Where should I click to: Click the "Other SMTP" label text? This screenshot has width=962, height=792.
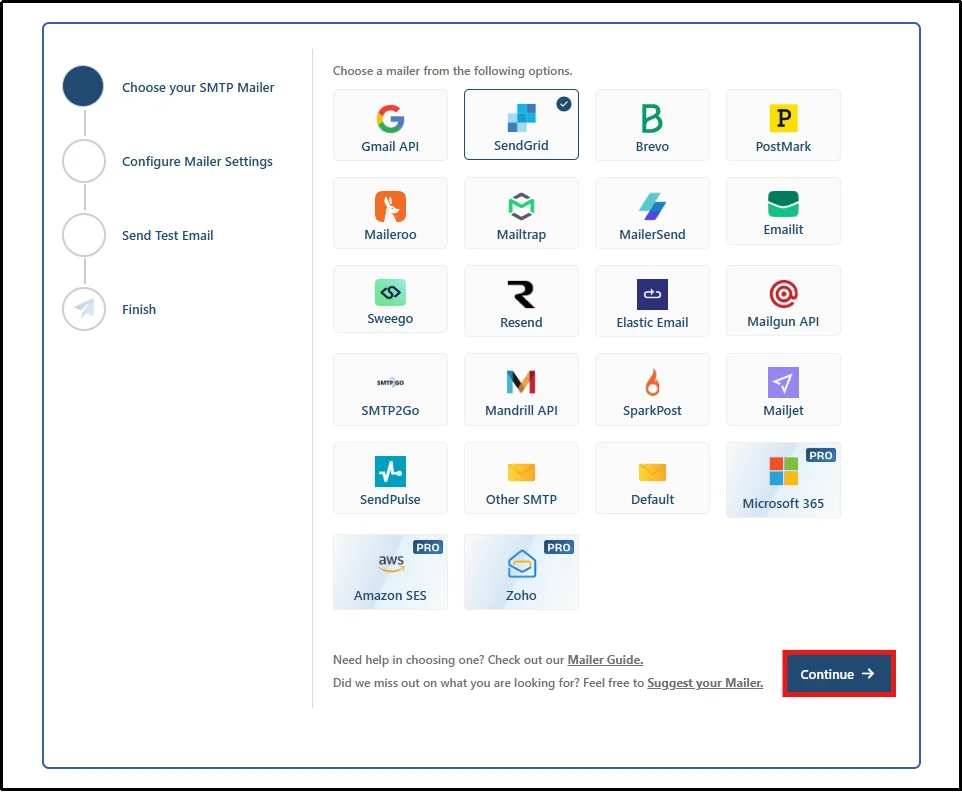coord(521,499)
